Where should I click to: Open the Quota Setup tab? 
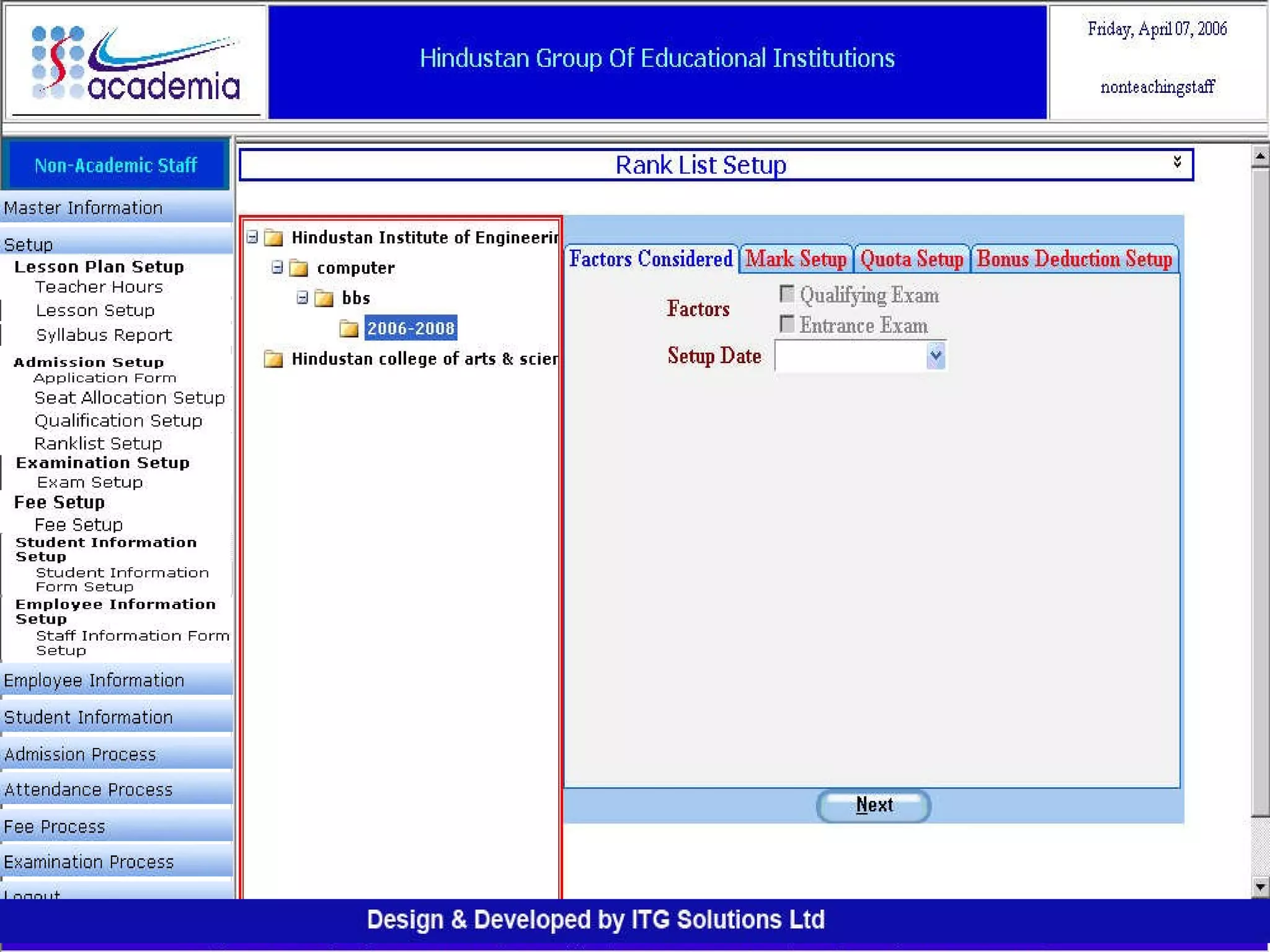pyautogui.click(x=911, y=259)
